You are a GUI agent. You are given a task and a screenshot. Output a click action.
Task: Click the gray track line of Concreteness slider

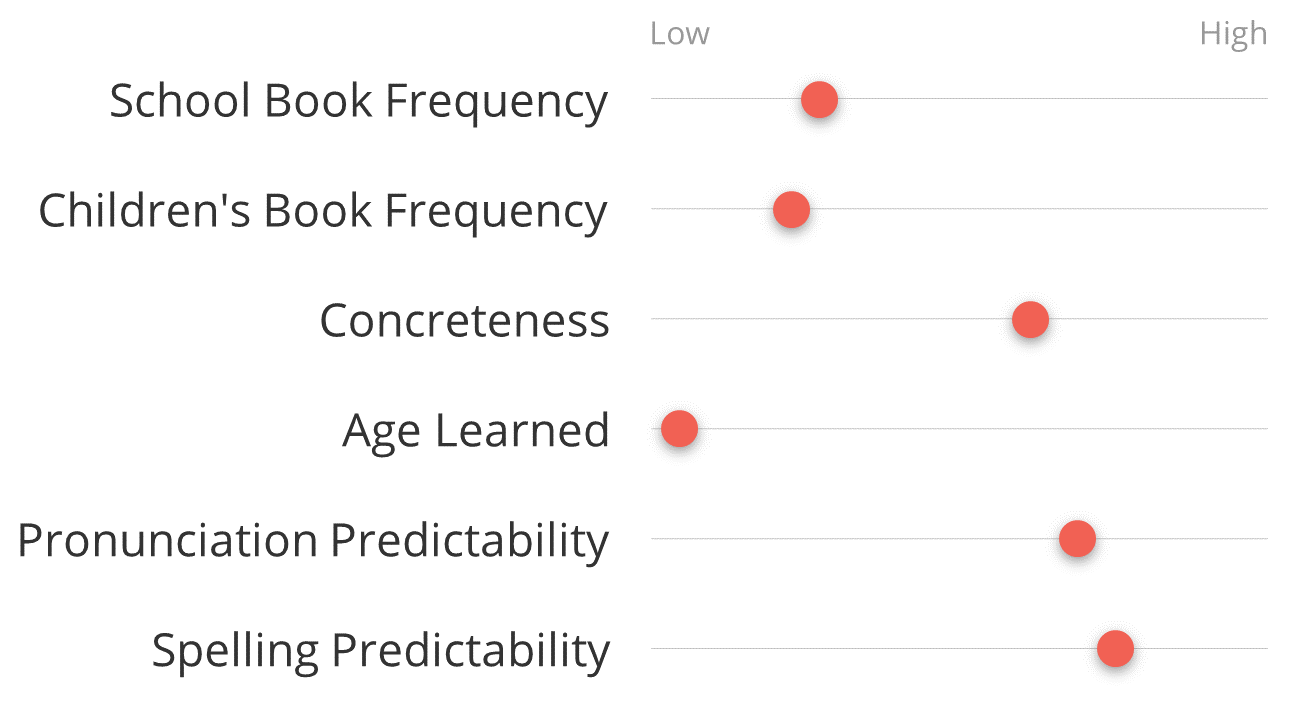coord(959,319)
